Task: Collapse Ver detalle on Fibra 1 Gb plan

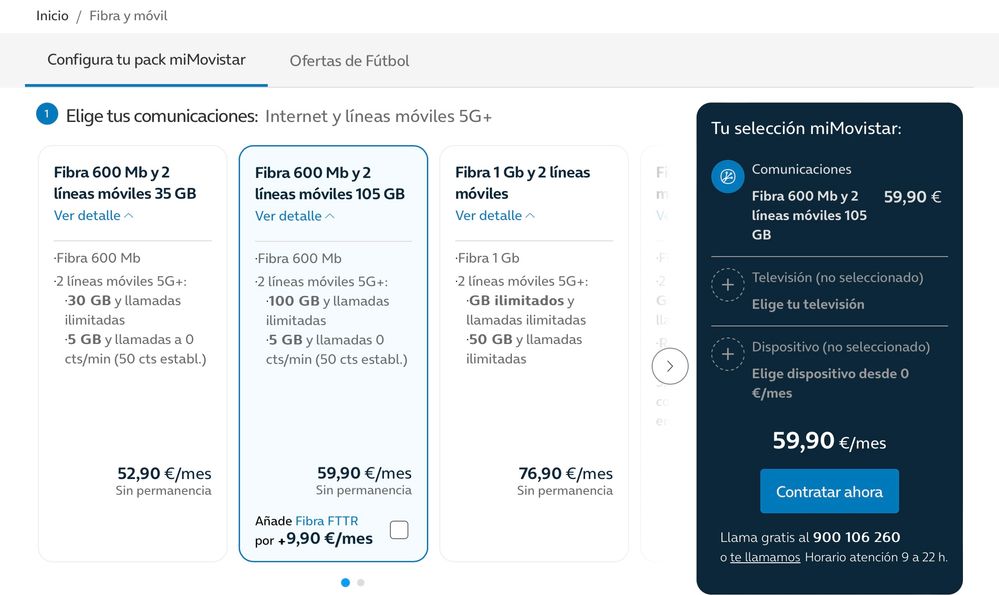Action: coord(495,215)
